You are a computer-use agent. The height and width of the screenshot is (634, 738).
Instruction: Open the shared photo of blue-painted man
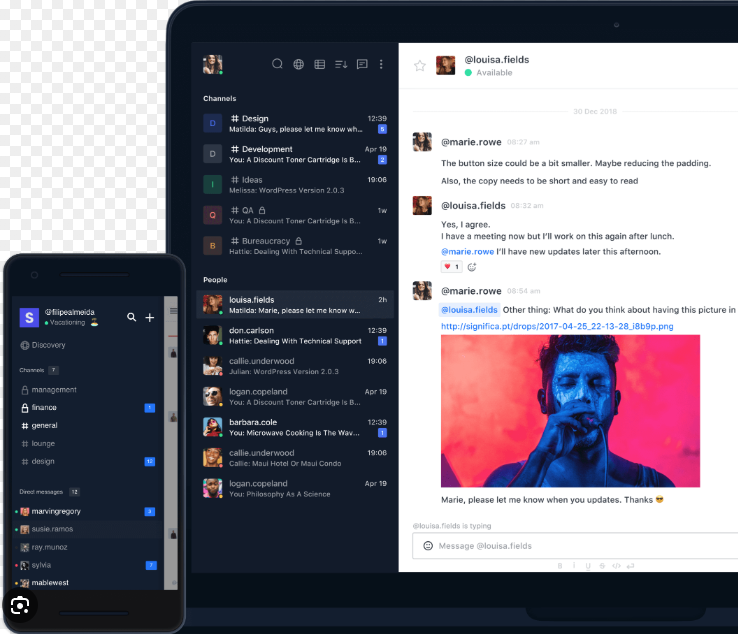570,411
